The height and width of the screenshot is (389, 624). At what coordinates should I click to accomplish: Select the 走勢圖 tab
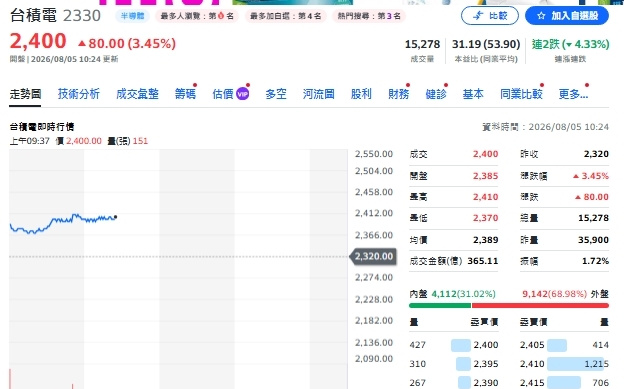click(25, 94)
